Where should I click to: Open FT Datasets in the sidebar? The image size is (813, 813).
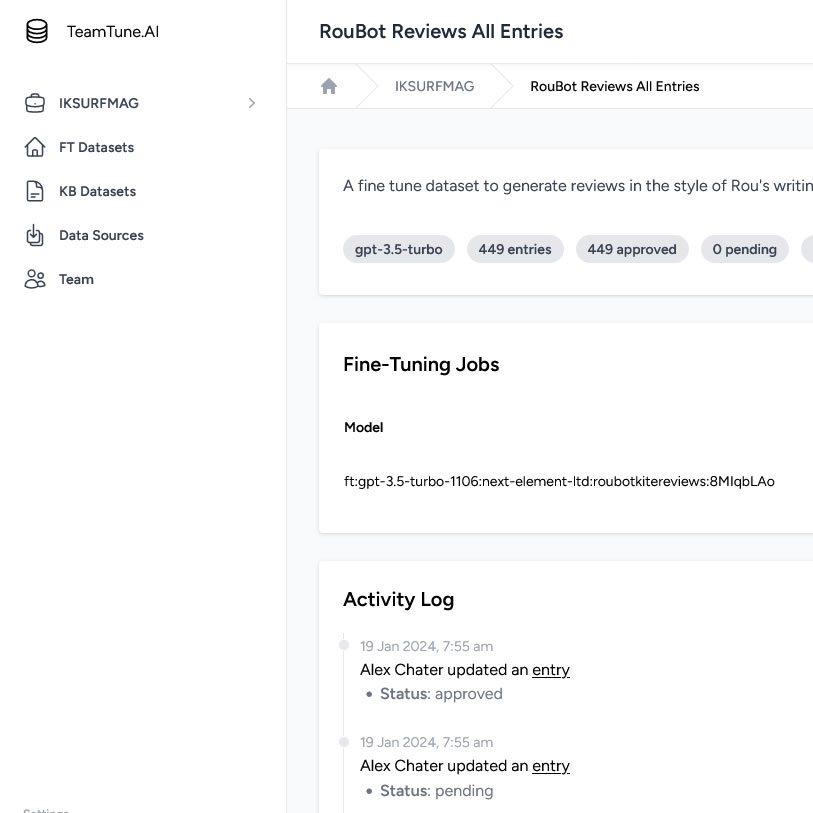click(96, 147)
